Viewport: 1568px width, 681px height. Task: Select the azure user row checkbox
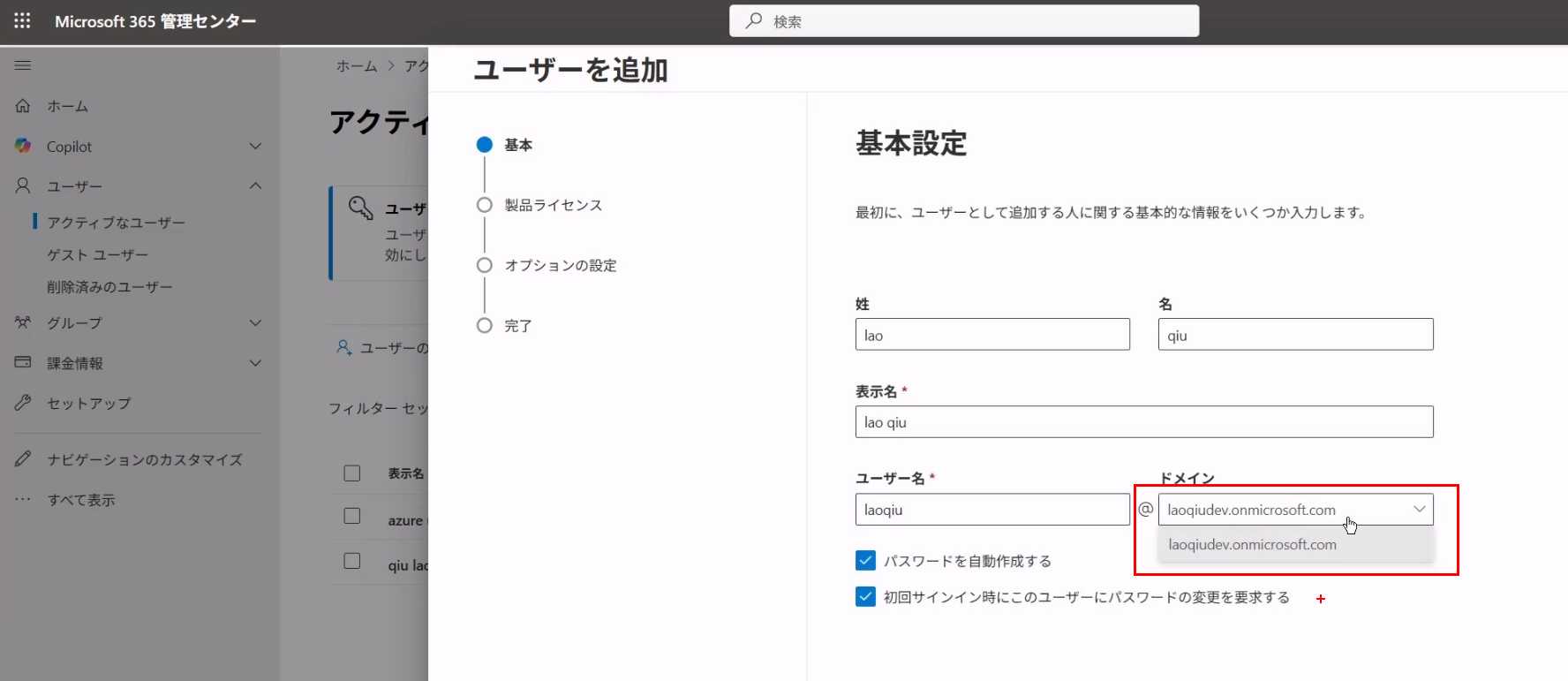pos(352,516)
